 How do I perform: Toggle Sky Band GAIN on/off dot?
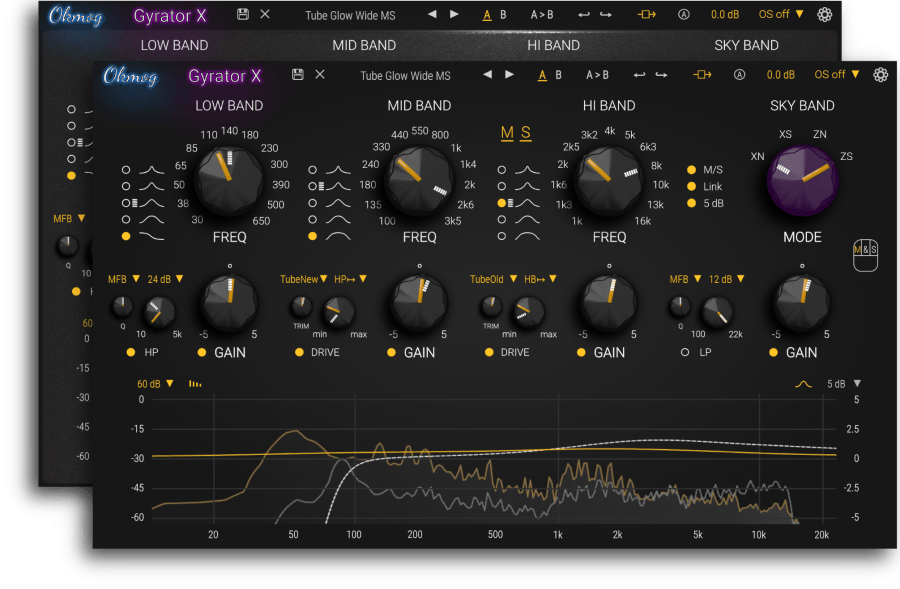point(774,352)
